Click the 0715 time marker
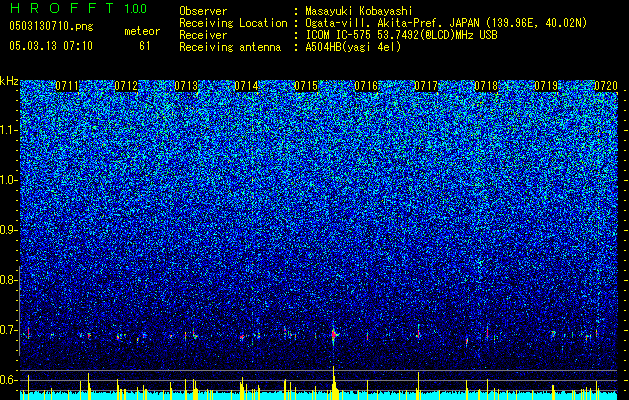Image resolution: width=629 pixels, height=400 pixels. pos(306,86)
